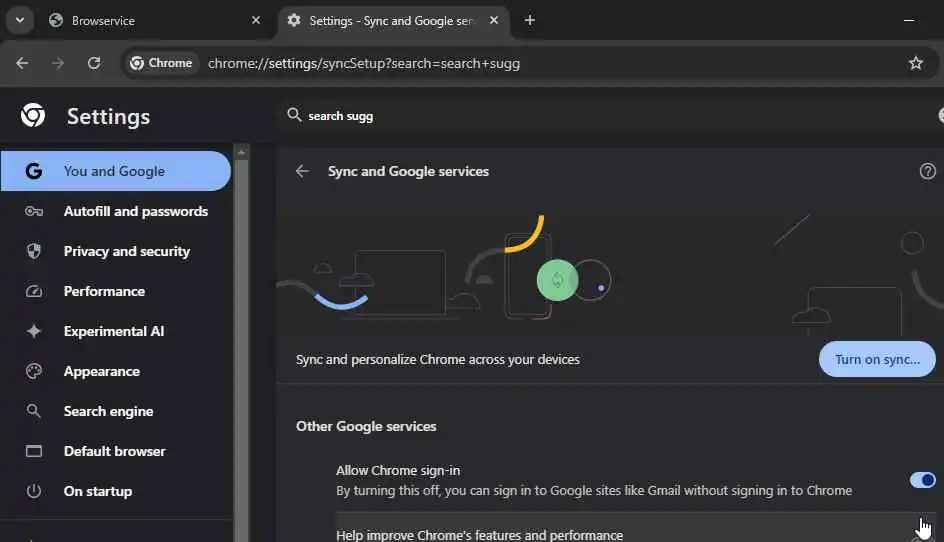The height and width of the screenshot is (542, 944).
Task: Bookmark this page with star icon
Action: (x=916, y=63)
